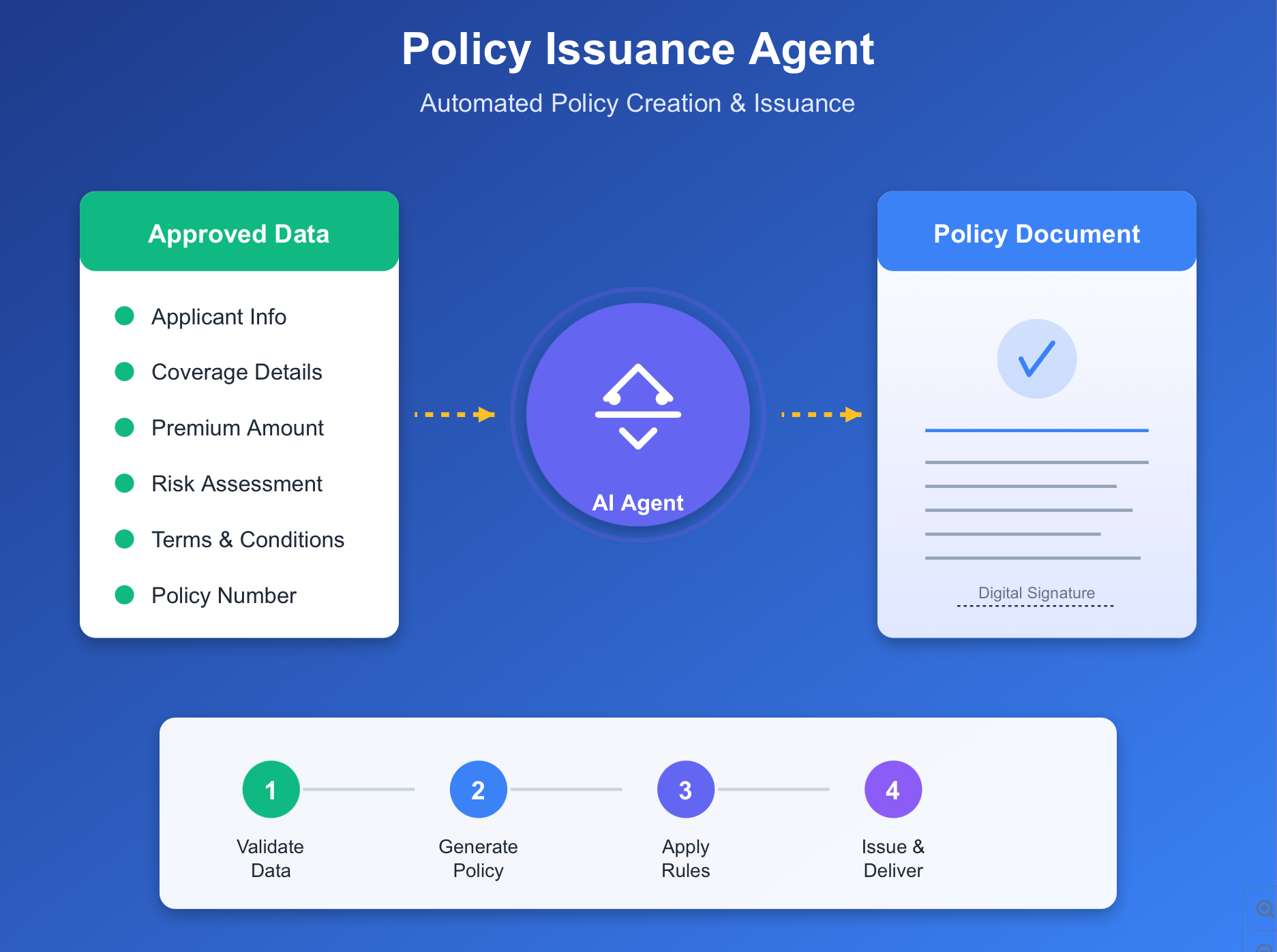The height and width of the screenshot is (952, 1277).
Task: Click the Generate Policy step label
Action: point(478,859)
